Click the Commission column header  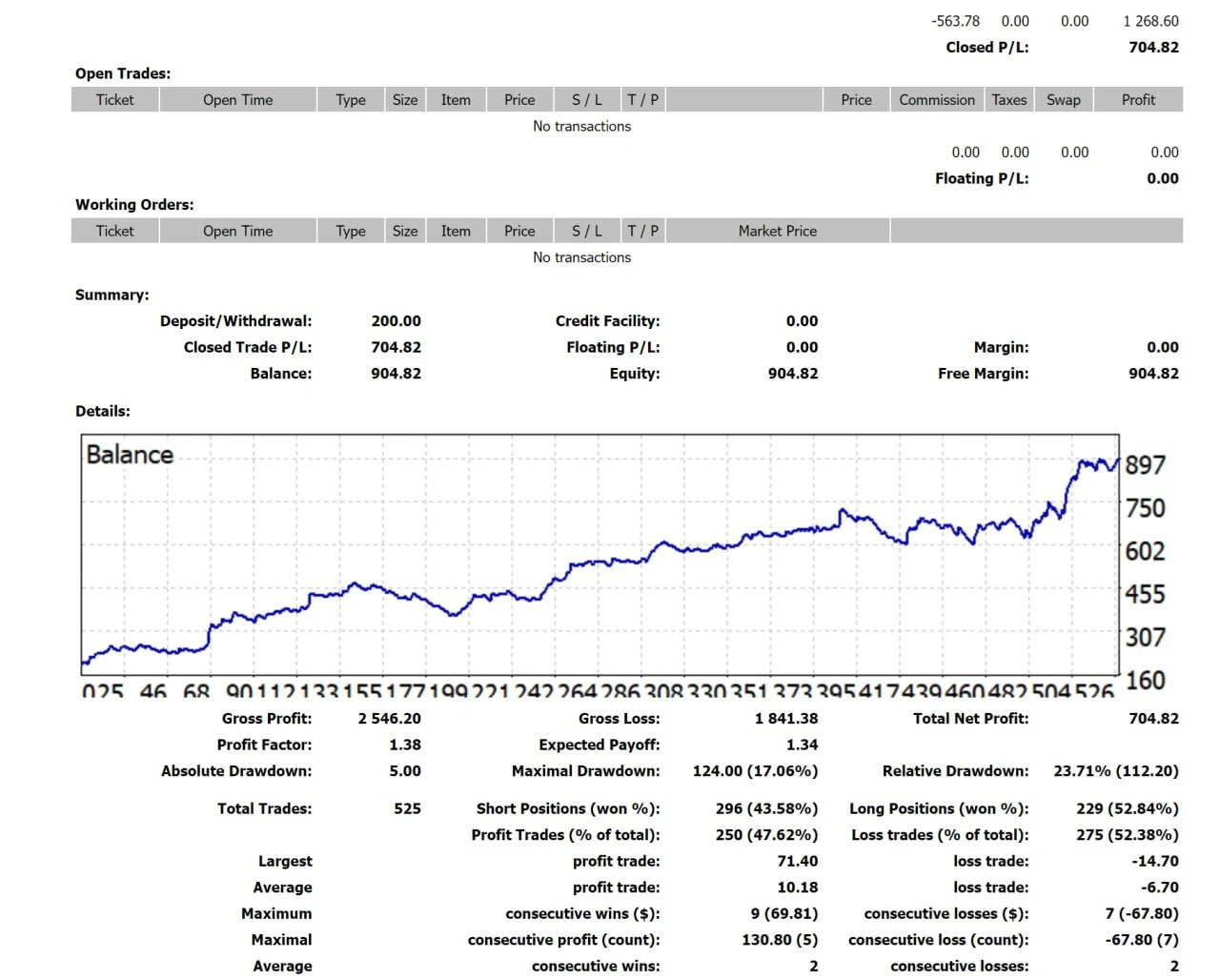coord(936,100)
